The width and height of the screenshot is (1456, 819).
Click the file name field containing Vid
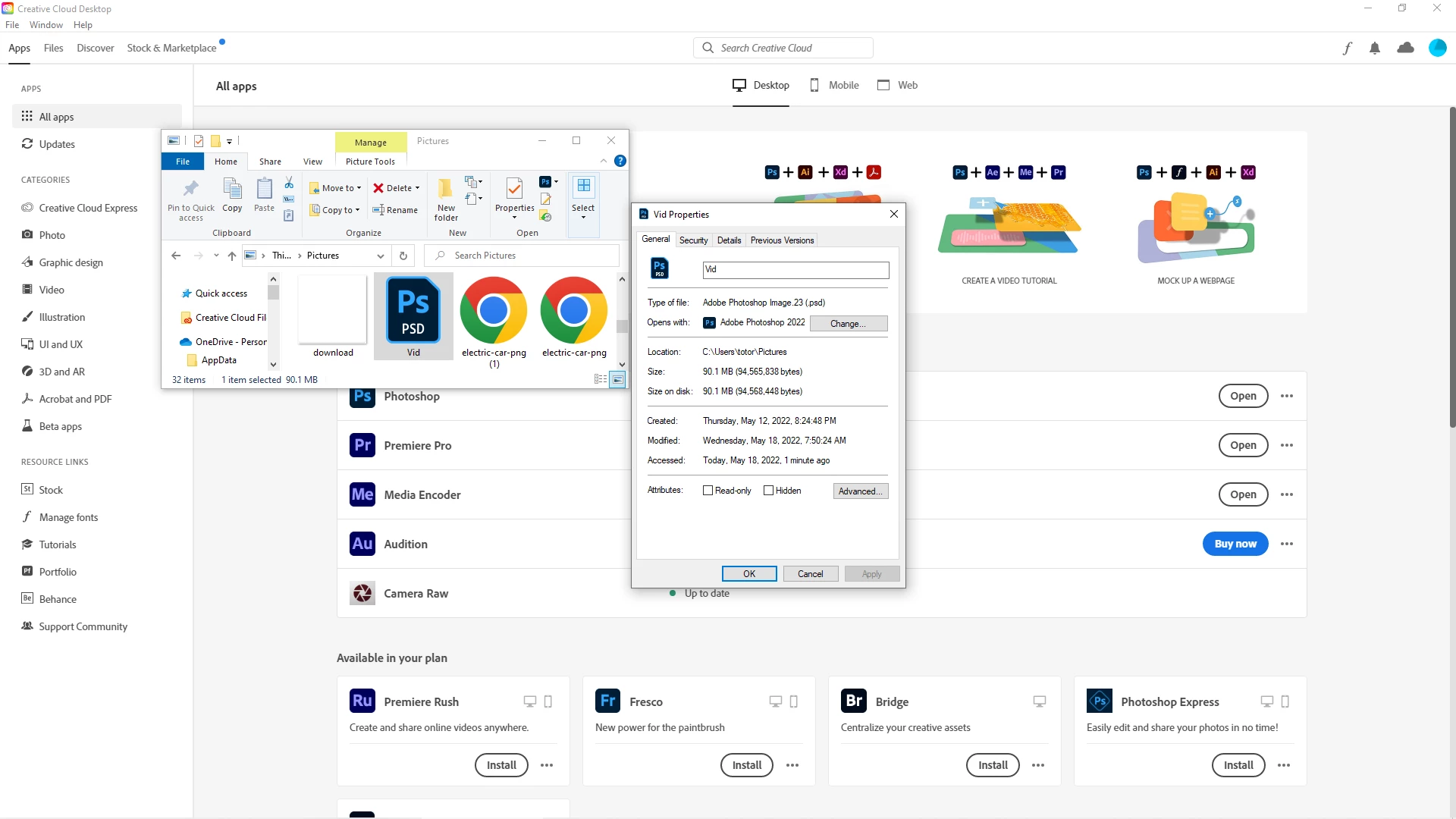coord(795,270)
